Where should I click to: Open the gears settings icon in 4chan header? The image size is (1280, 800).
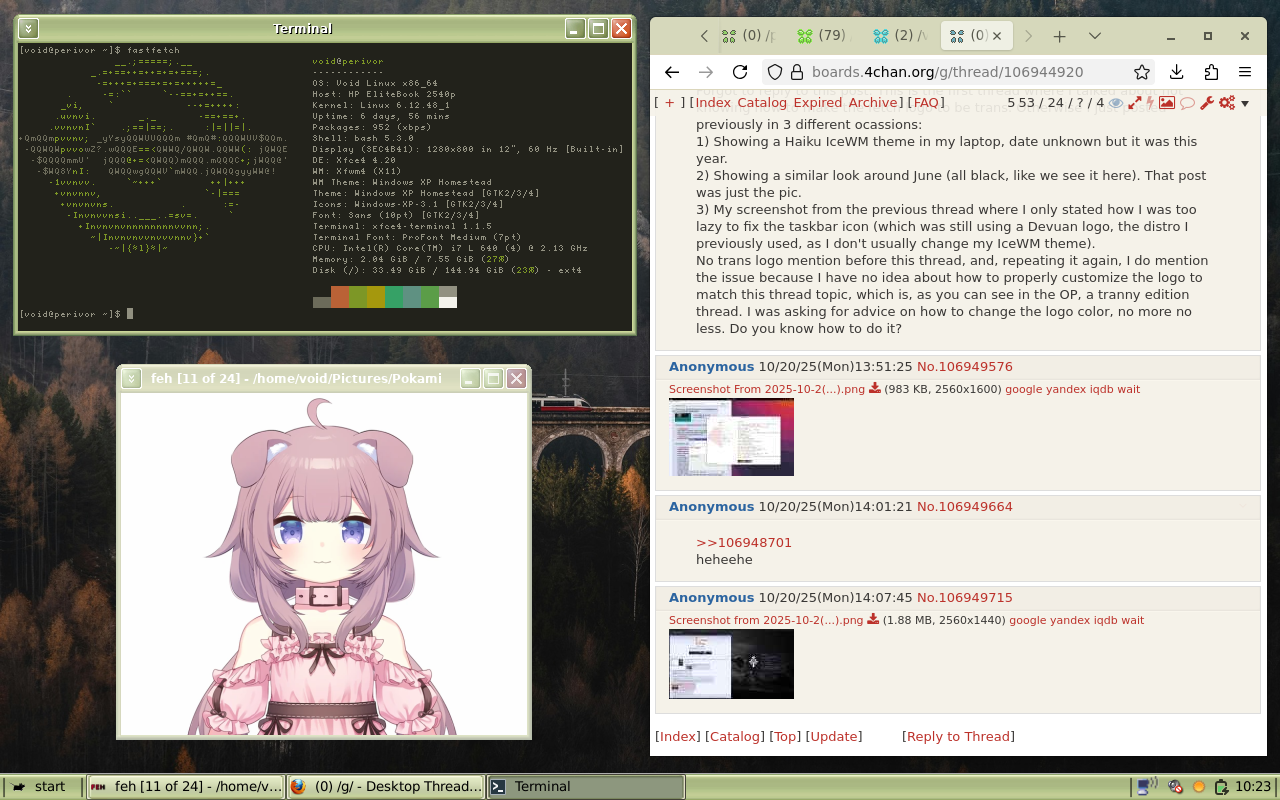[1227, 103]
